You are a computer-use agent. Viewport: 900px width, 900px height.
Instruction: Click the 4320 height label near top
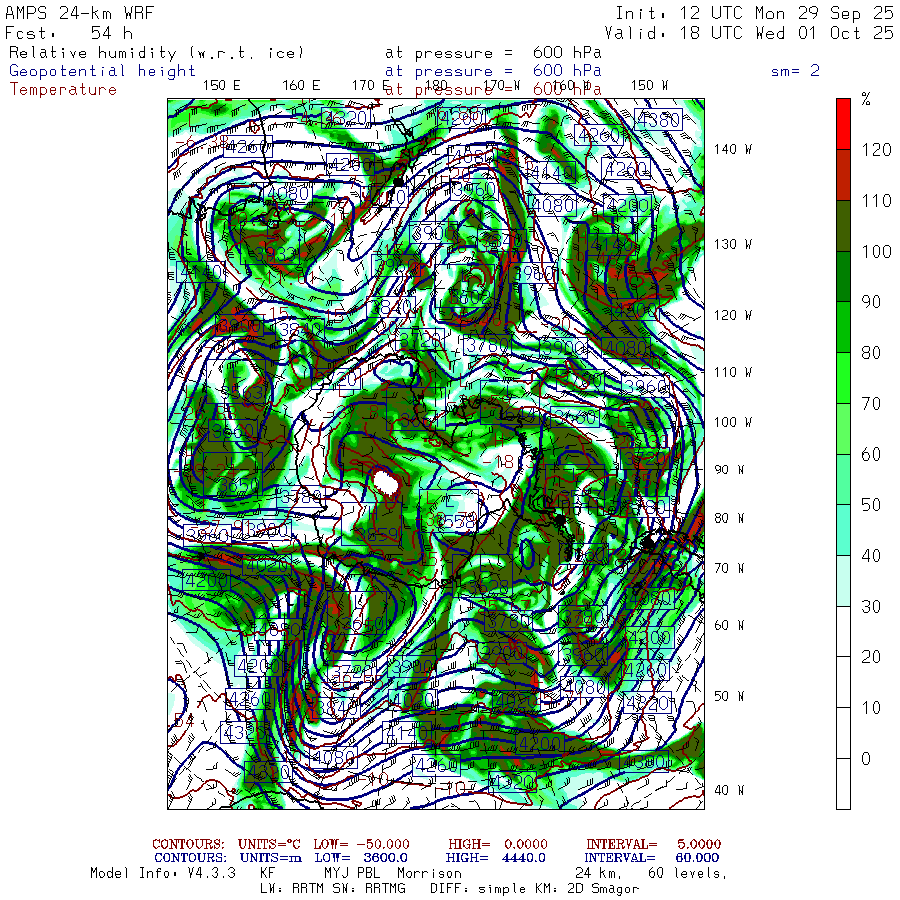tap(346, 118)
